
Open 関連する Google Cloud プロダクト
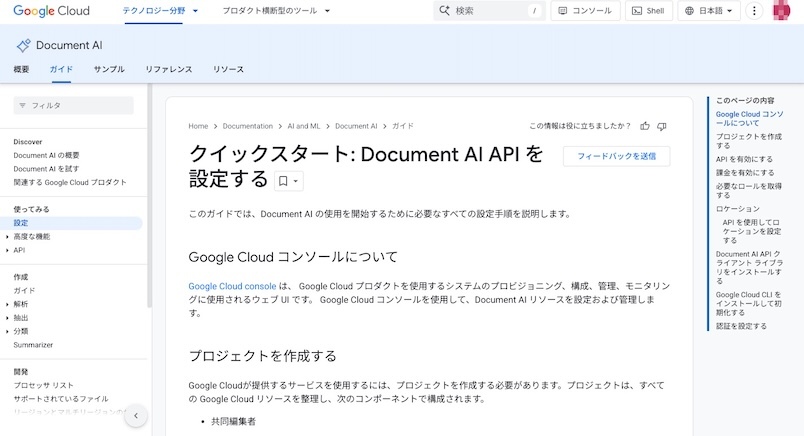pos(70,182)
